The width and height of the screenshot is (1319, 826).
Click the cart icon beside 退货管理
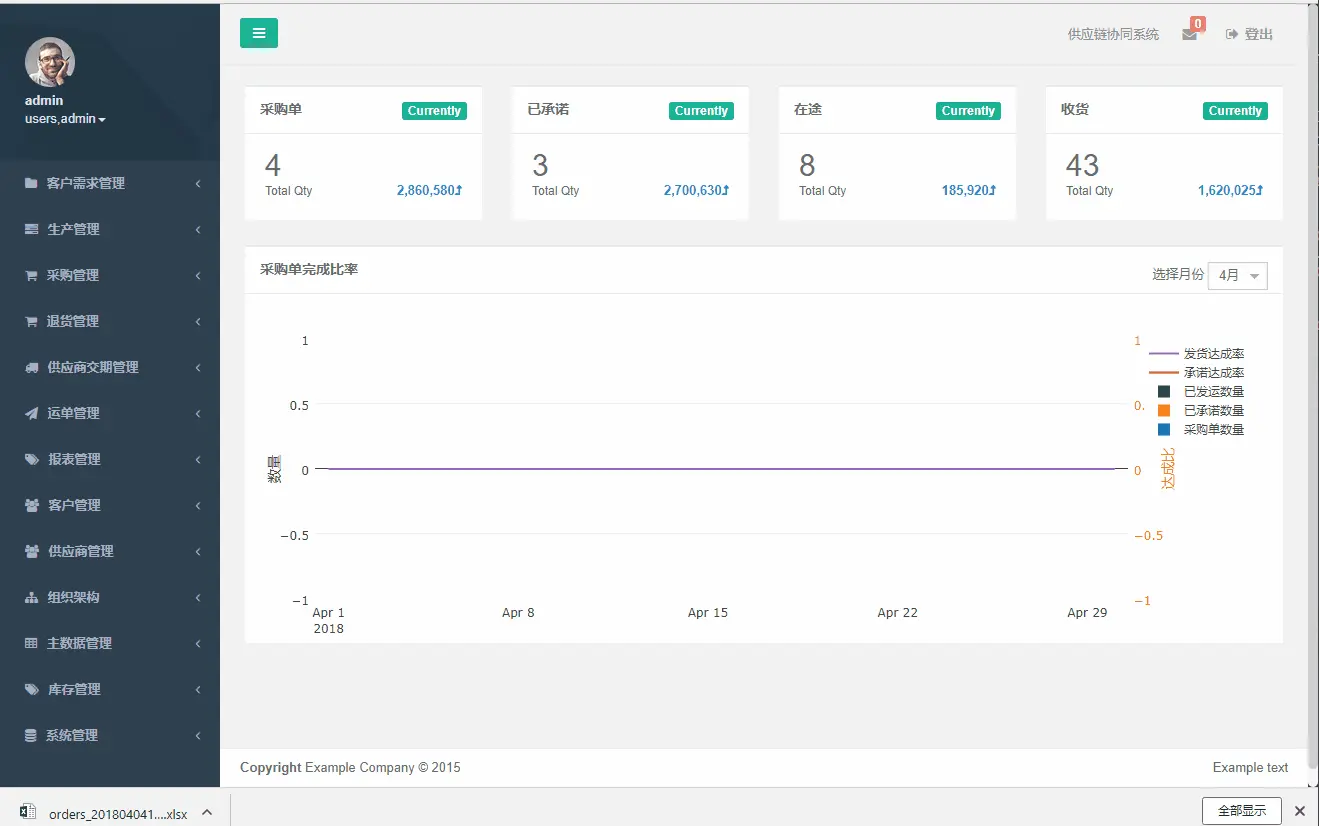[31, 321]
